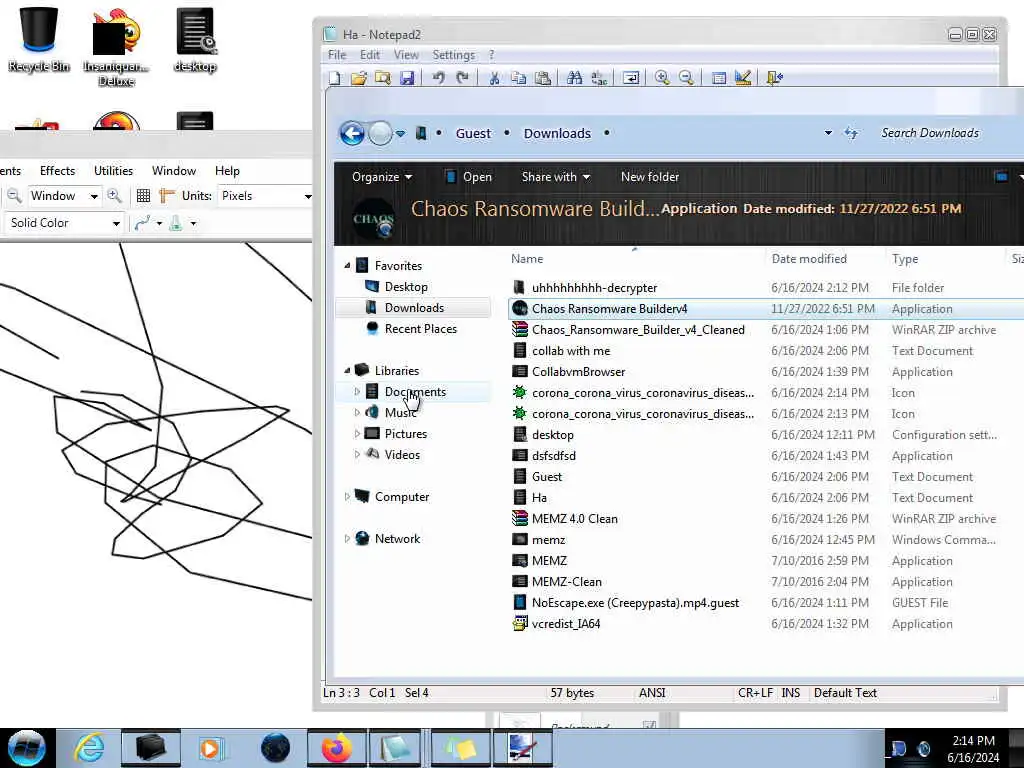
Task: Click the Copy icon in Notepad2 toolbar
Action: coord(519,78)
